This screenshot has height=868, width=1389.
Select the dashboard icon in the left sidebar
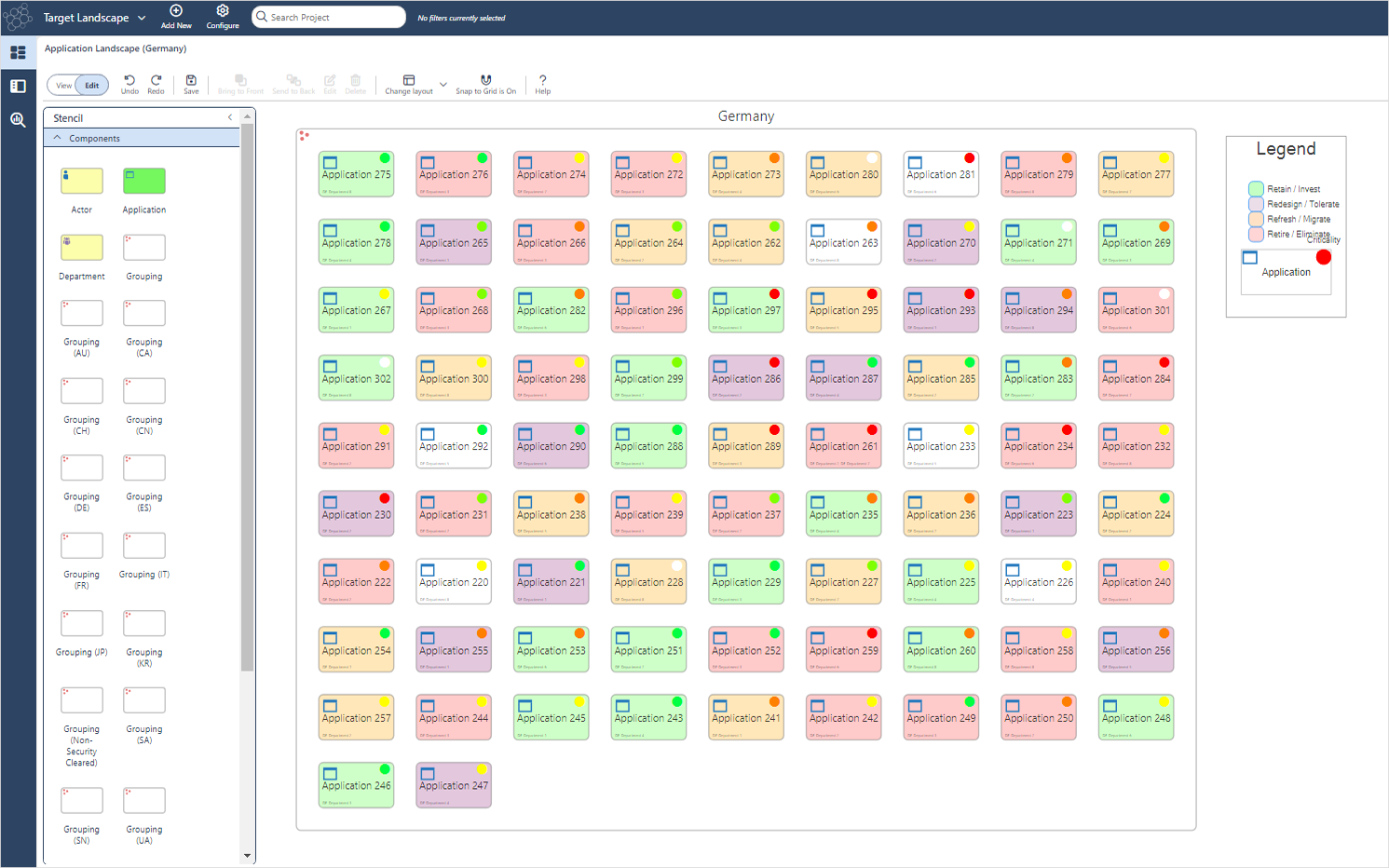click(x=17, y=52)
